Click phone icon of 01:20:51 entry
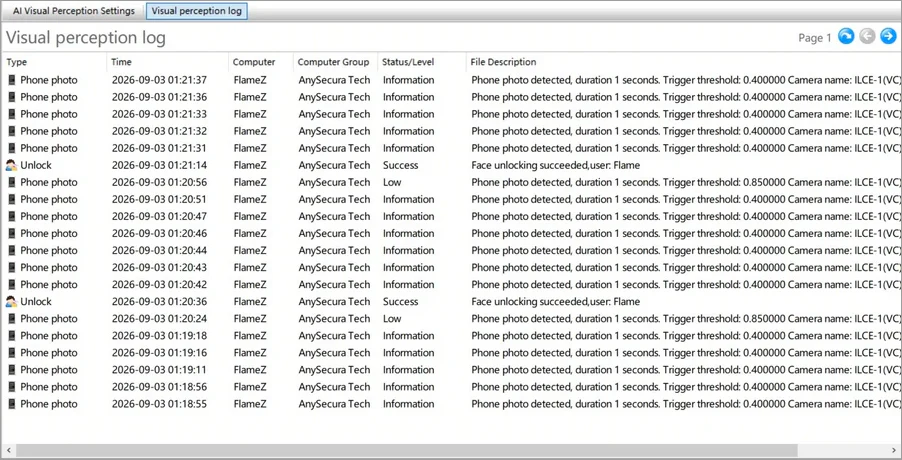902x460 pixels. pos(12,200)
